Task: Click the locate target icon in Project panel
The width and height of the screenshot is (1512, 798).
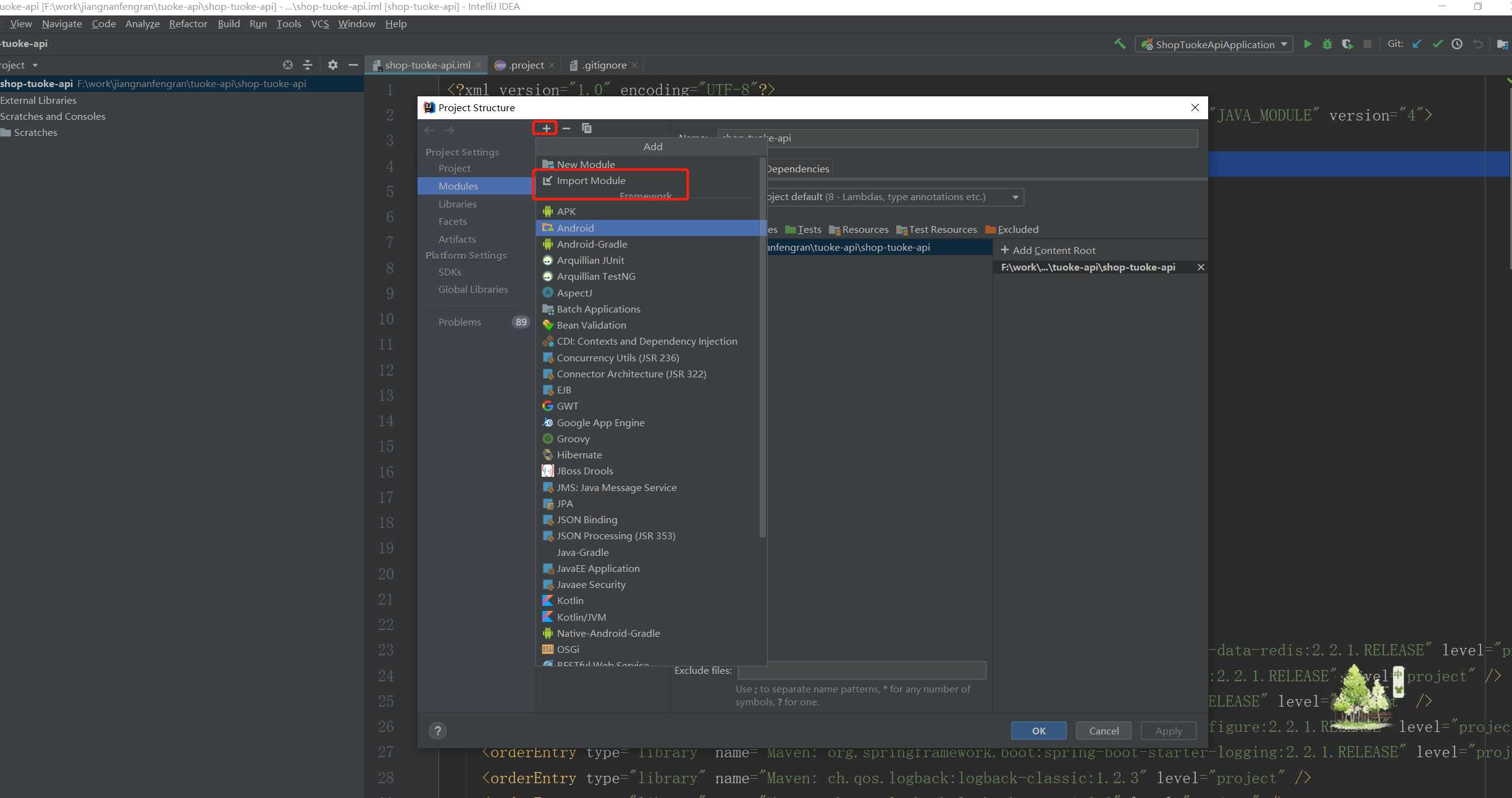Action: click(288, 65)
